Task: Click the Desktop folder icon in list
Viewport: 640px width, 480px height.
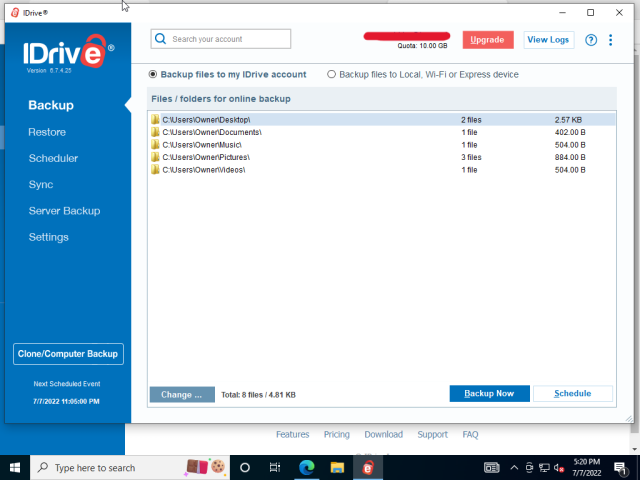Action: [x=155, y=120]
